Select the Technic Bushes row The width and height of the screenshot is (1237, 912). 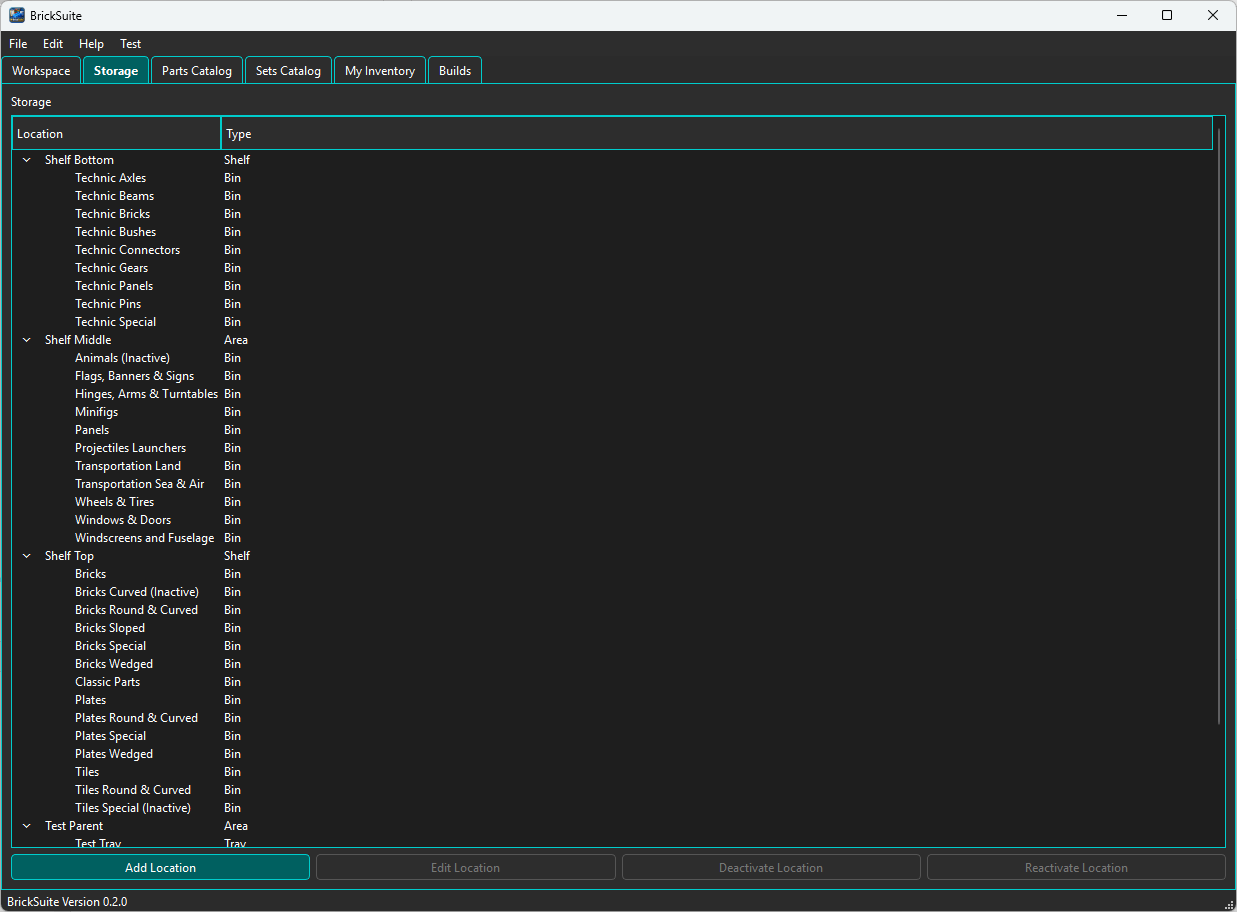[x=613, y=232]
